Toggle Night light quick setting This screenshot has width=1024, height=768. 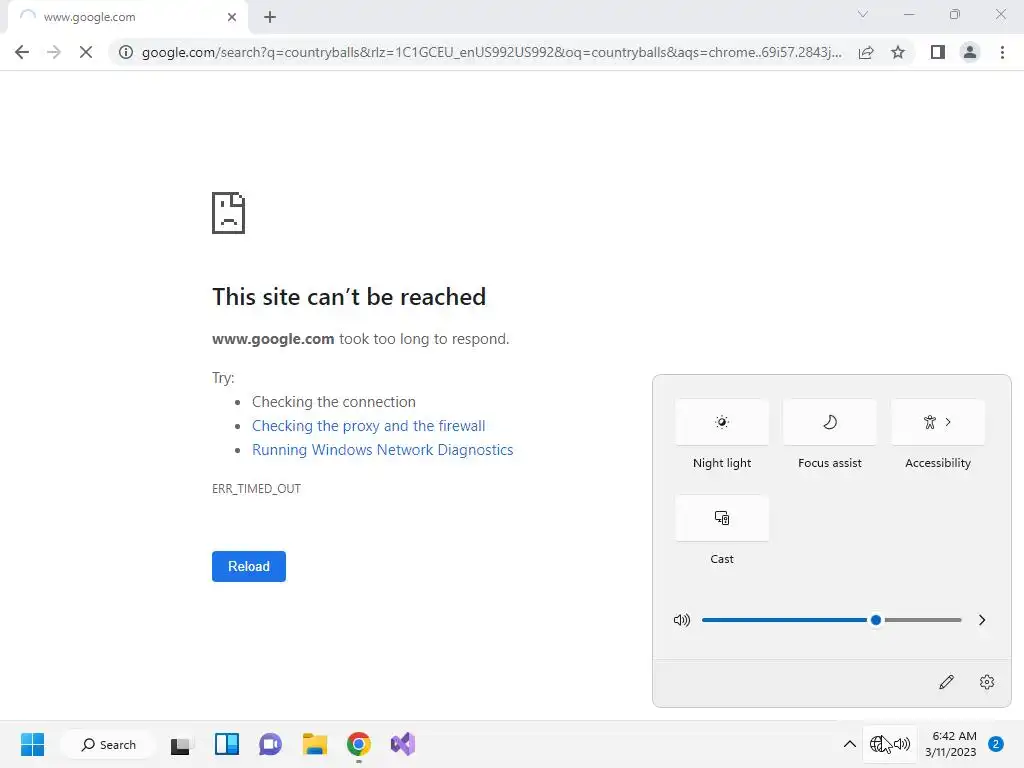click(722, 422)
